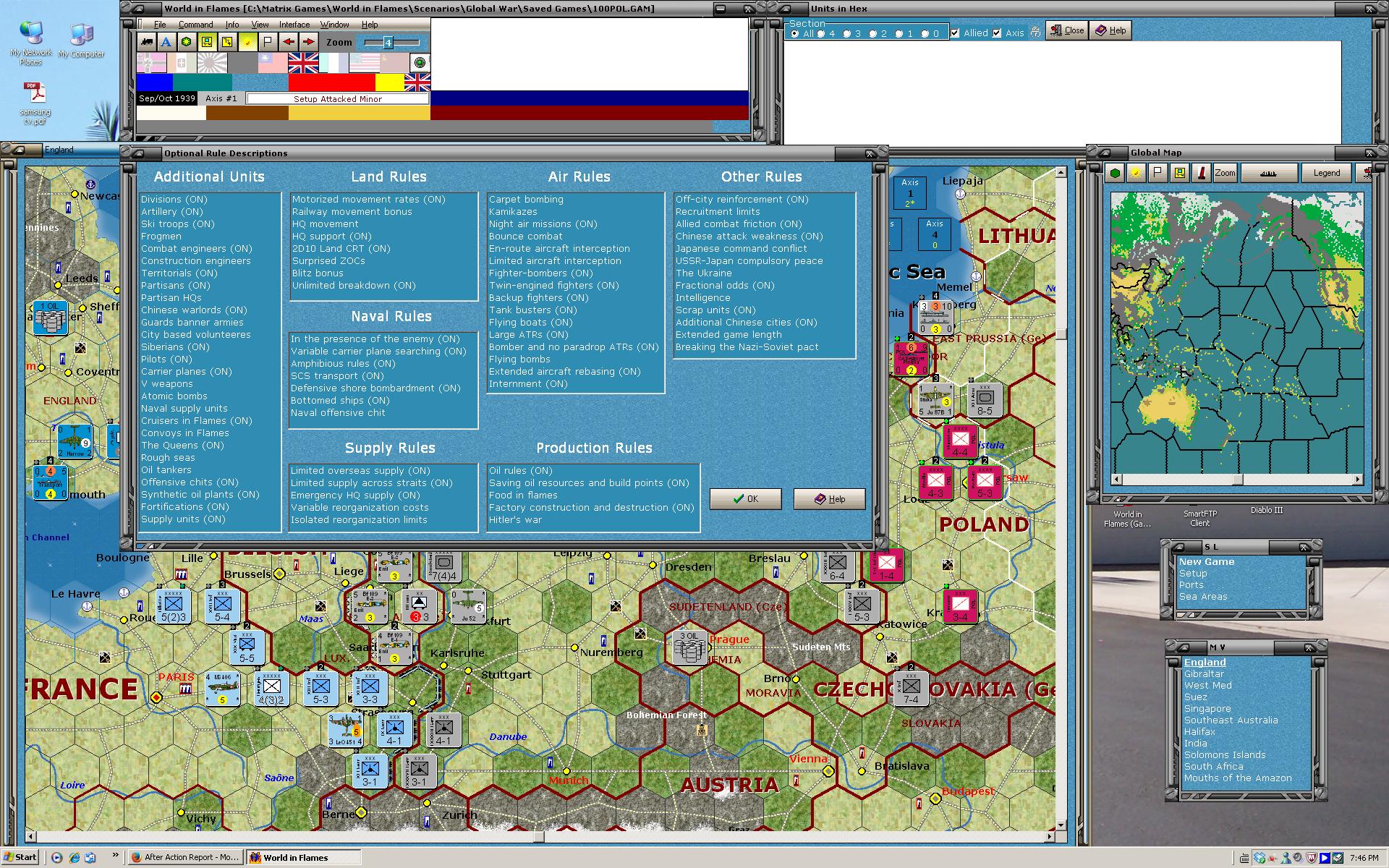Image resolution: width=1389 pixels, height=868 pixels.
Task: Select the Chinese flag in flag row
Action: 273,63
